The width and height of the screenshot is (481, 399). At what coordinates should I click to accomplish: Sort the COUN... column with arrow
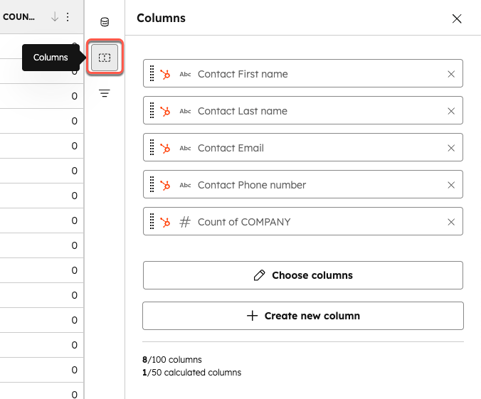(x=55, y=17)
